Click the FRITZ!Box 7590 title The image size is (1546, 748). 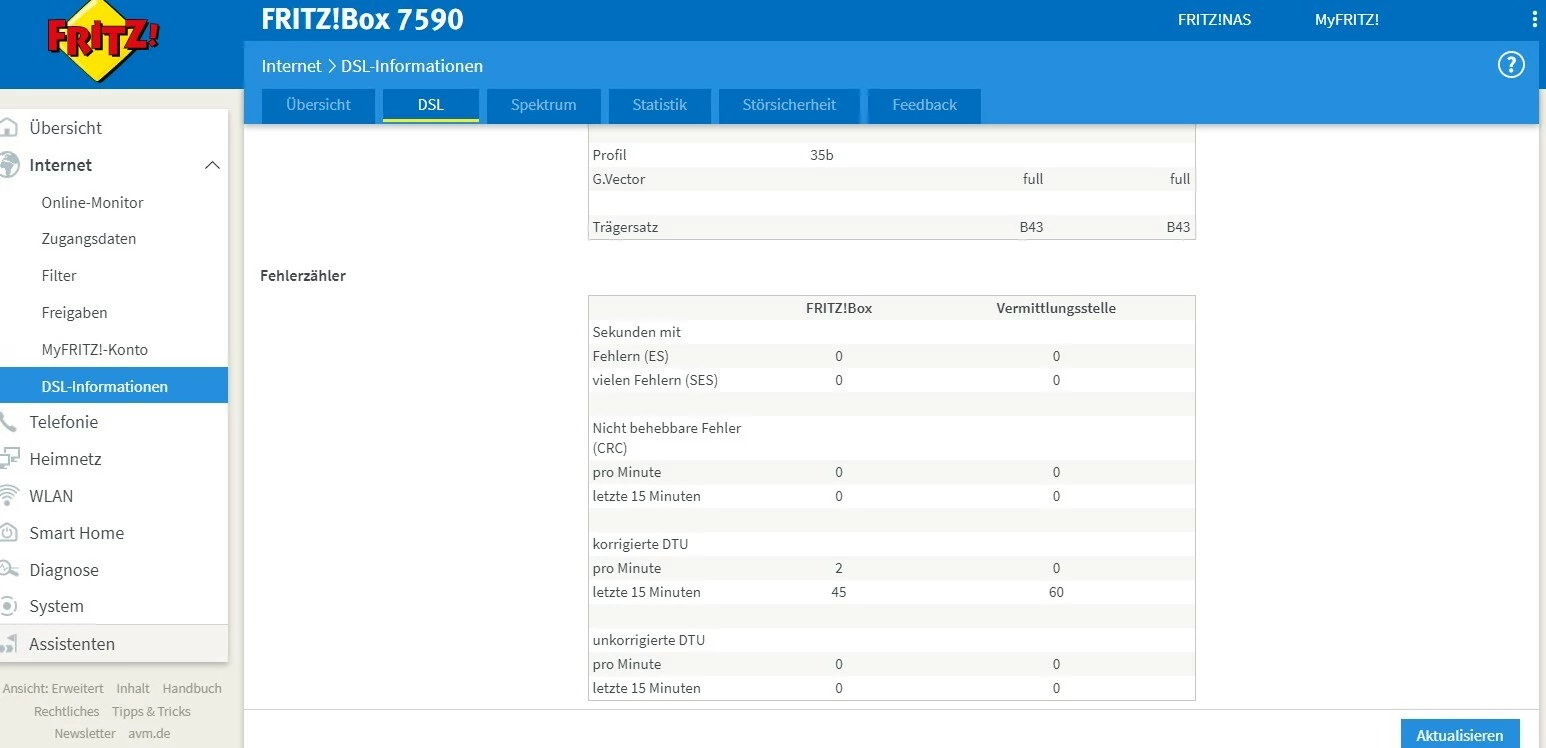tap(362, 19)
